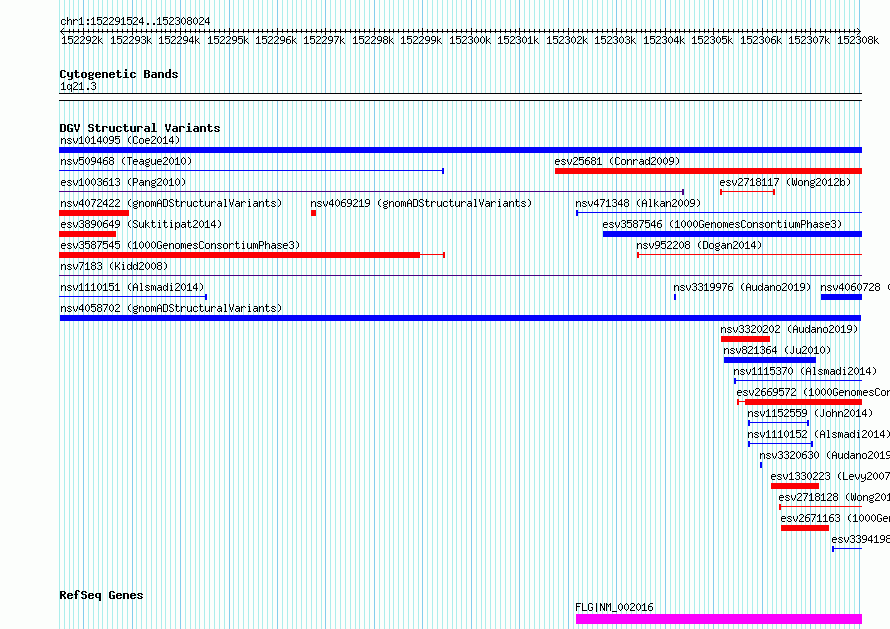Open nsv1152559 (John2014) variant label

click(810, 413)
